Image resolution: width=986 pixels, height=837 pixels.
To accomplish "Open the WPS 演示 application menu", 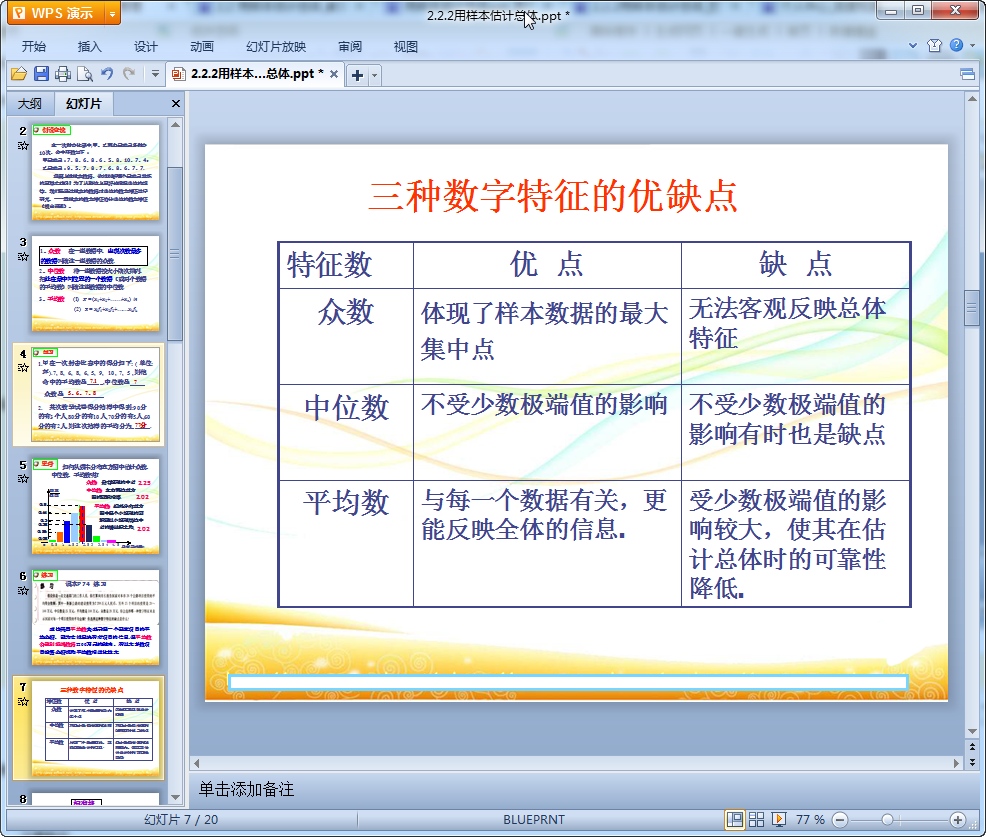I will 55,13.
